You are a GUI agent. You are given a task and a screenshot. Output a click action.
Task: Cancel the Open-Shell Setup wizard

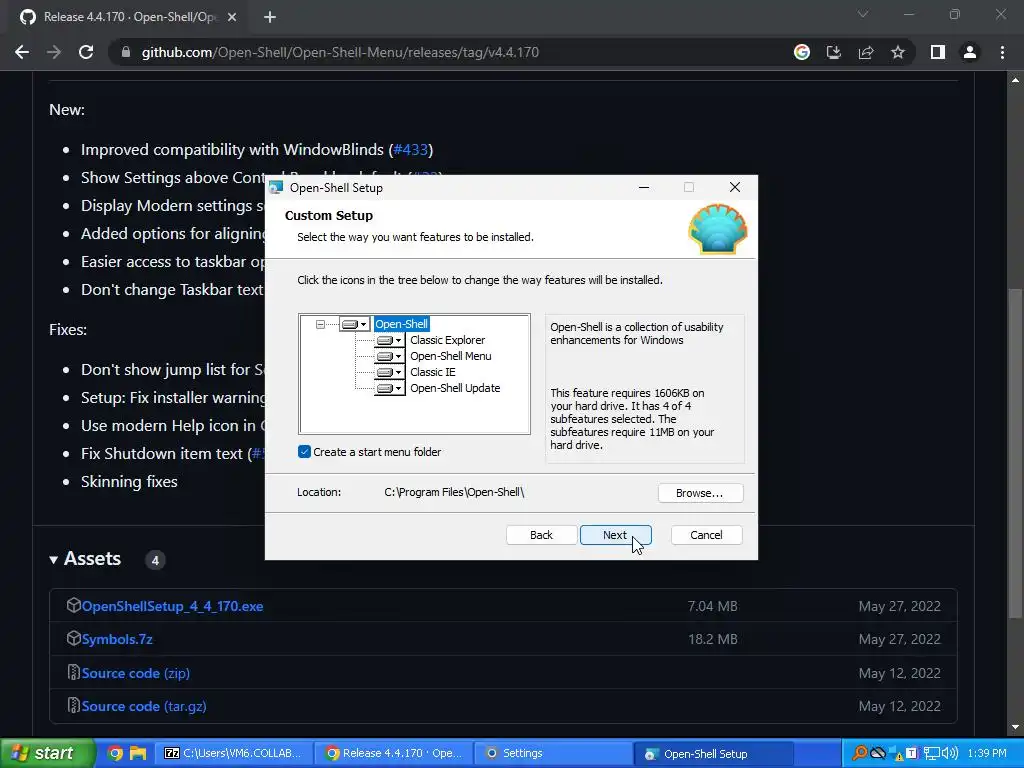click(707, 535)
